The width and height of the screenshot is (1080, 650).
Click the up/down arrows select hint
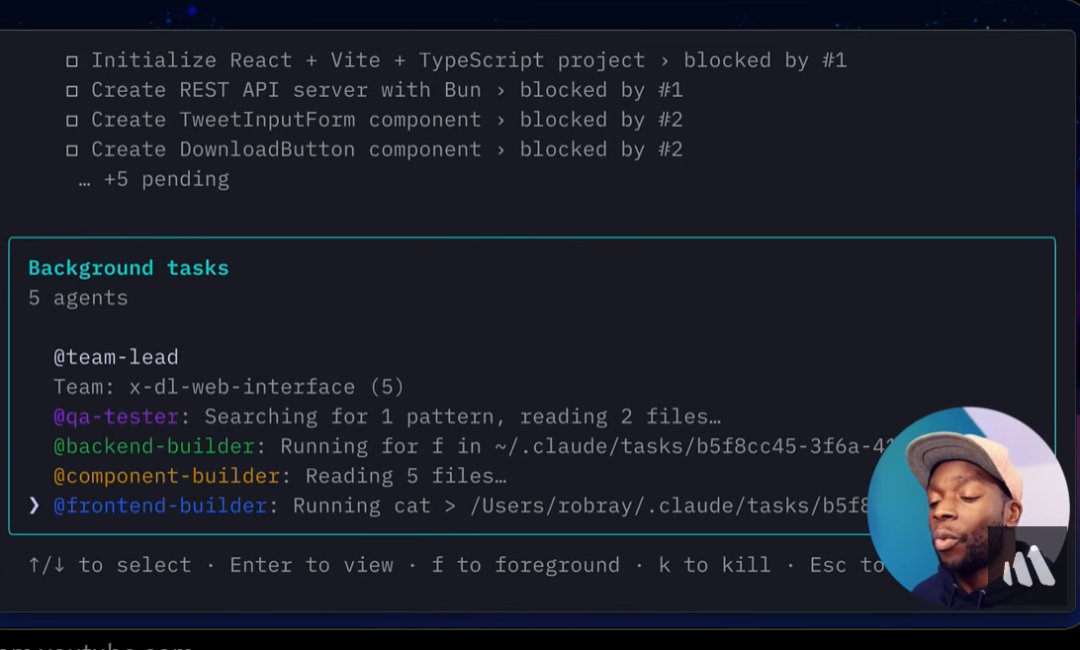109,565
